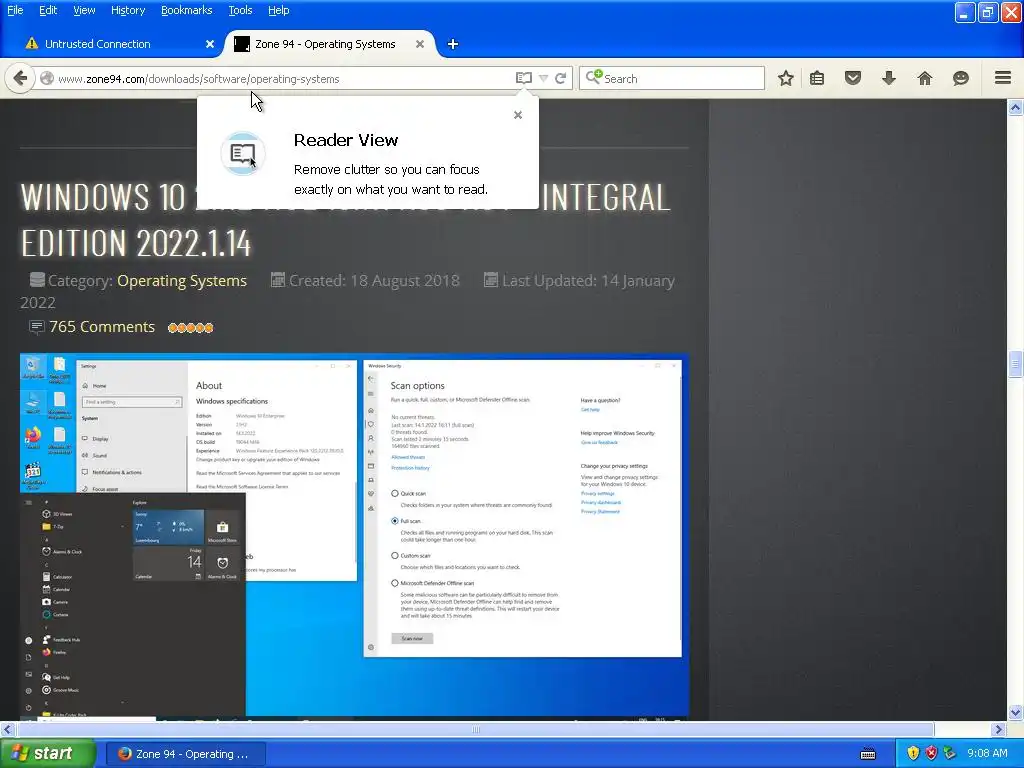Open the Windows Start button

click(x=48, y=754)
